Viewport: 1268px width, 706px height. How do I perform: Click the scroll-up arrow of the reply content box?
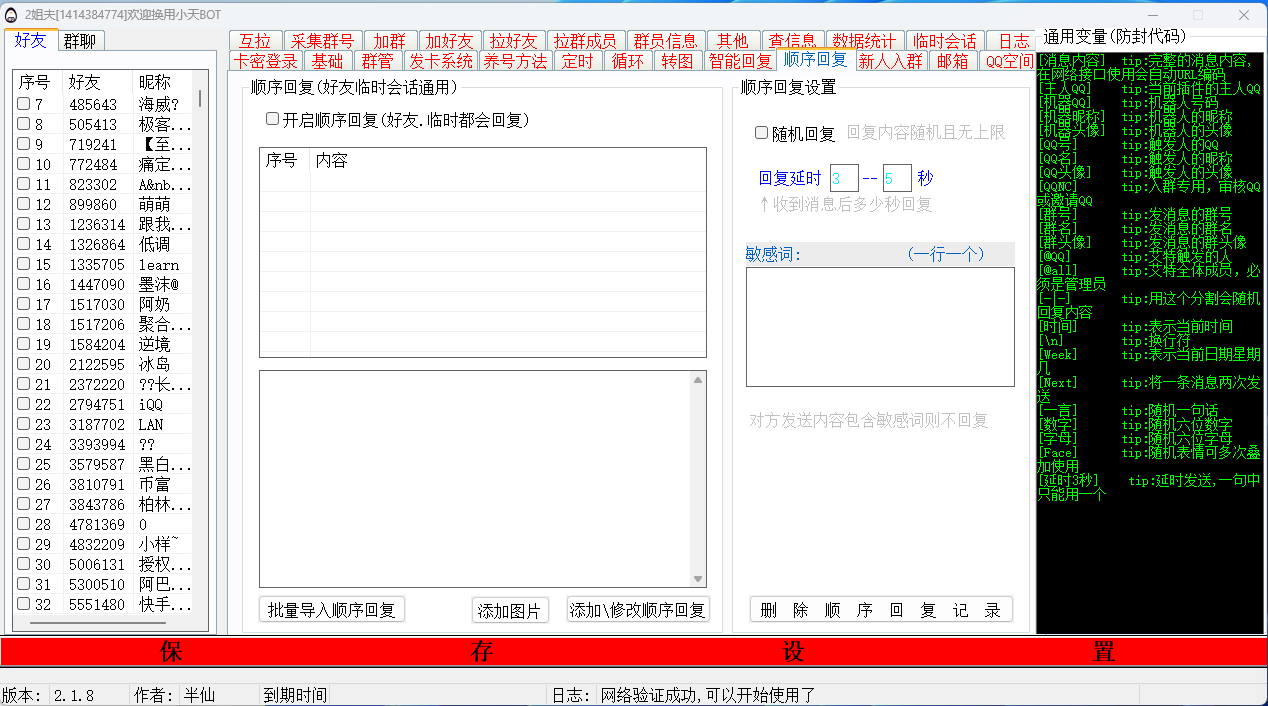tap(699, 379)
